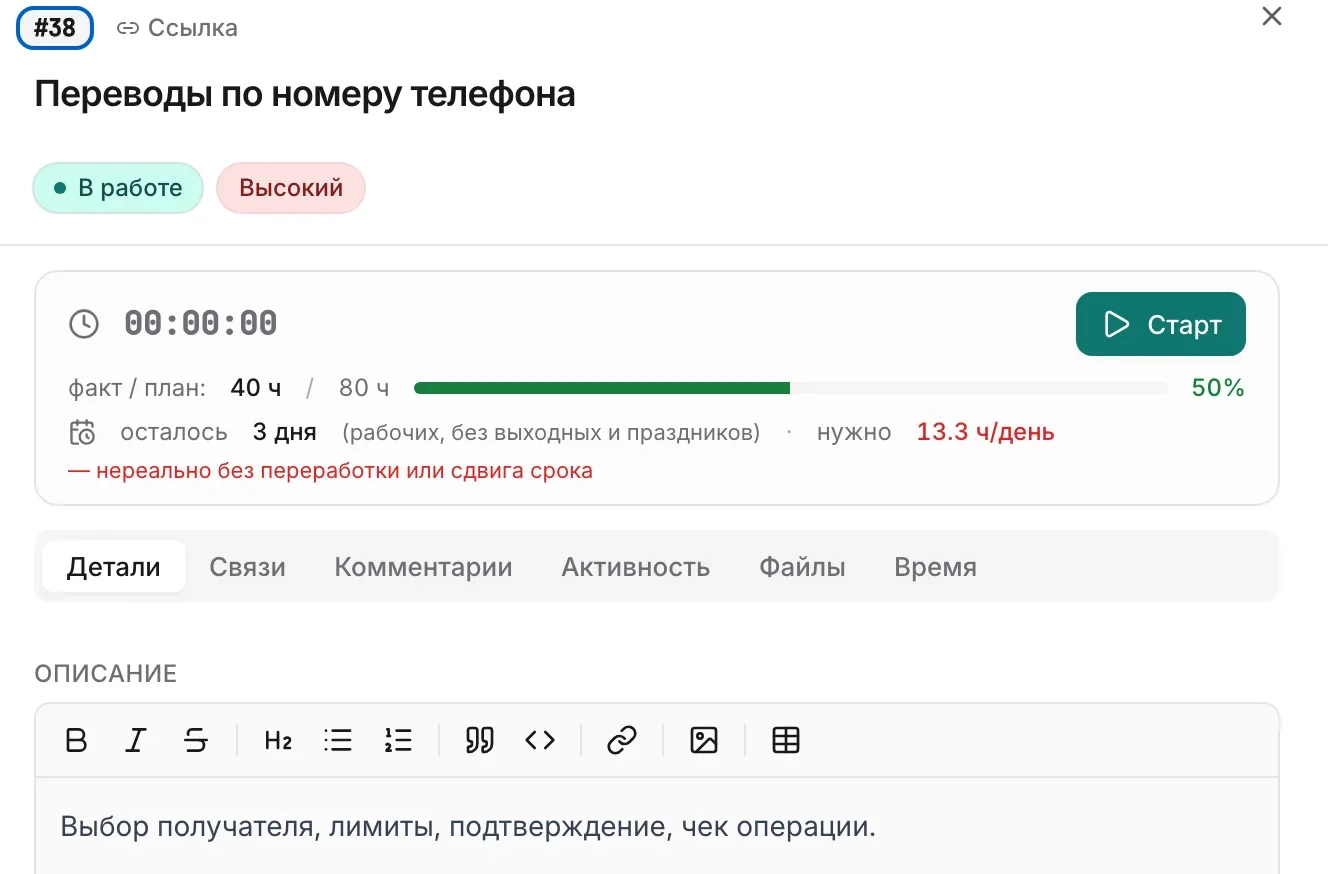Switch to the Связи tab
The height and width of the screenshot is (874, 1328).
click(247, 567)
